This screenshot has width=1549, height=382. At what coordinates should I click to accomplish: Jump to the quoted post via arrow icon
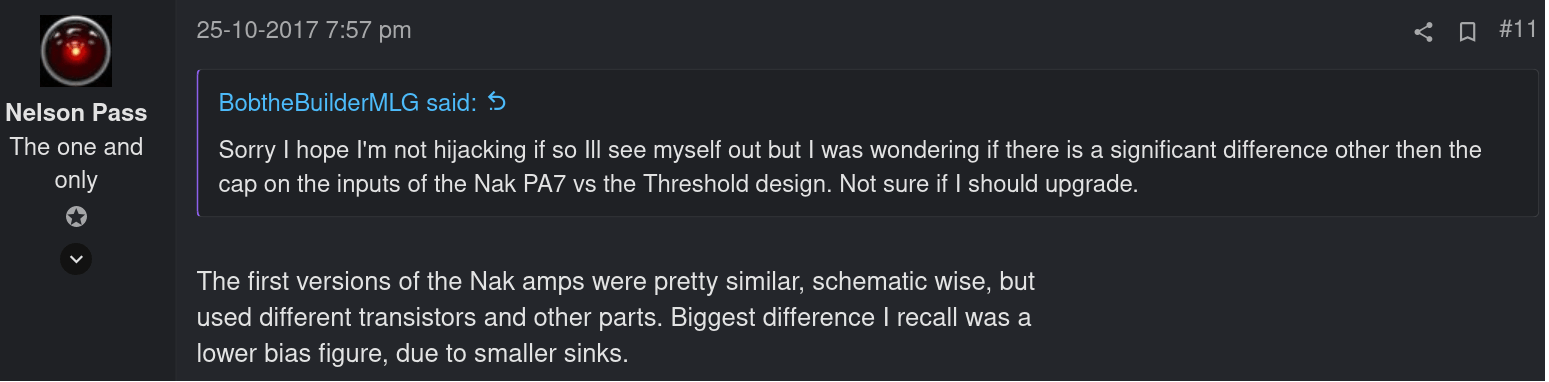497,102
